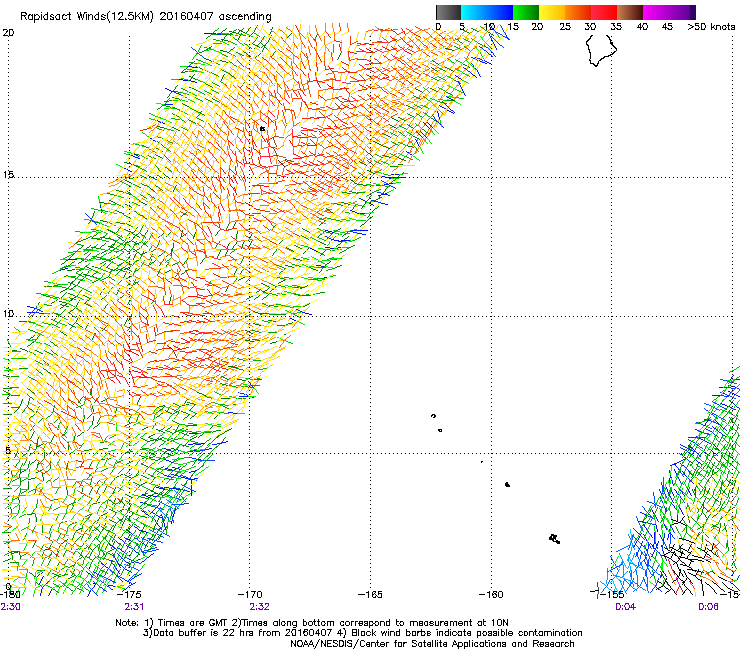Click the purple time label '0:04'

click(625, 607)
